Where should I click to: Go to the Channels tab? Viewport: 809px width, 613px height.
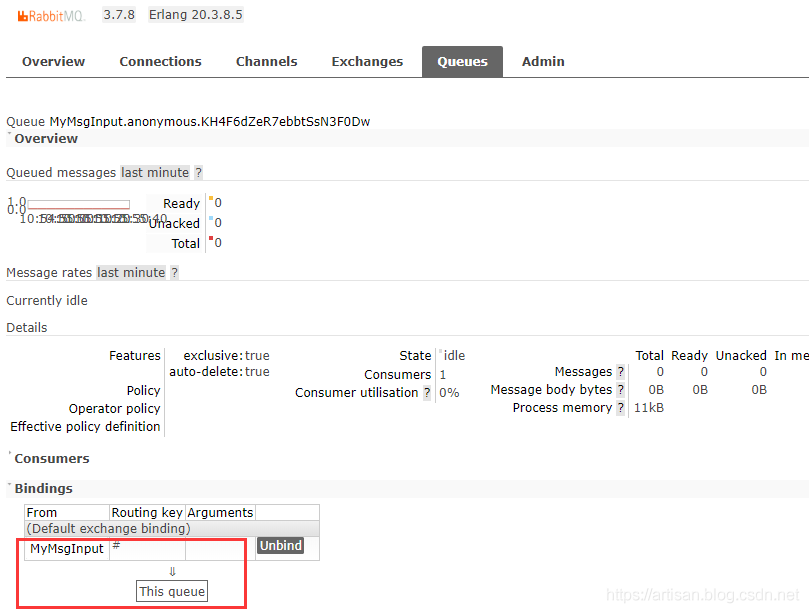pos(266,62)
